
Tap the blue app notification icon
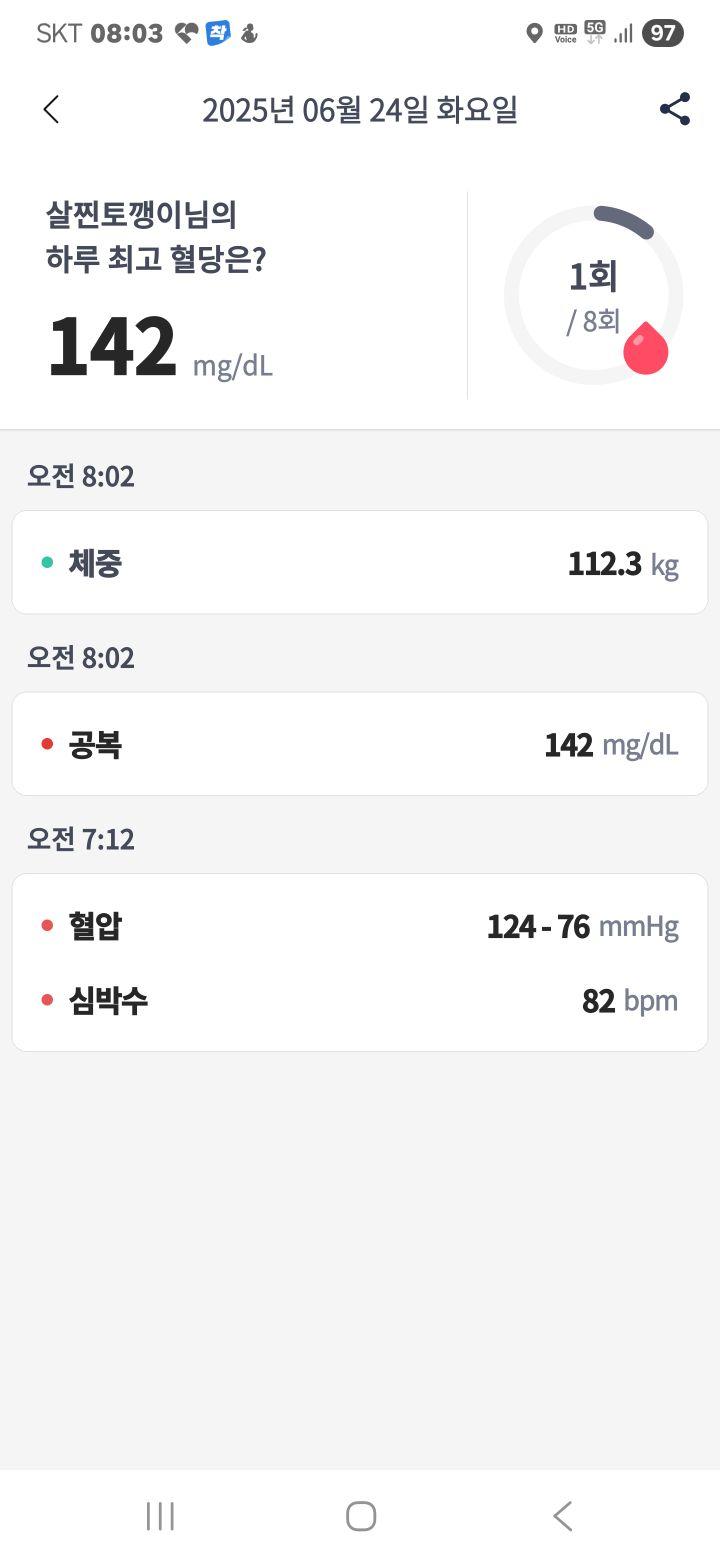(x=218, y=33)
